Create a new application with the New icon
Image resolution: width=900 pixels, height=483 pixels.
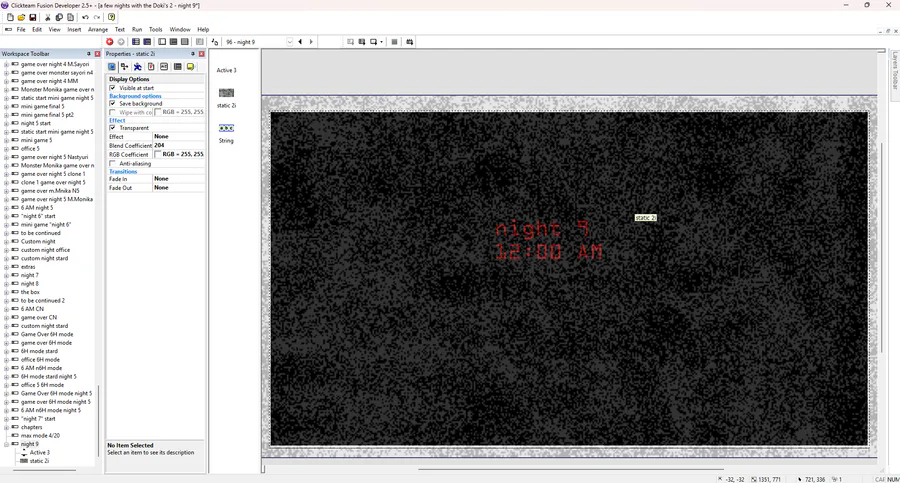pos(10,17)
